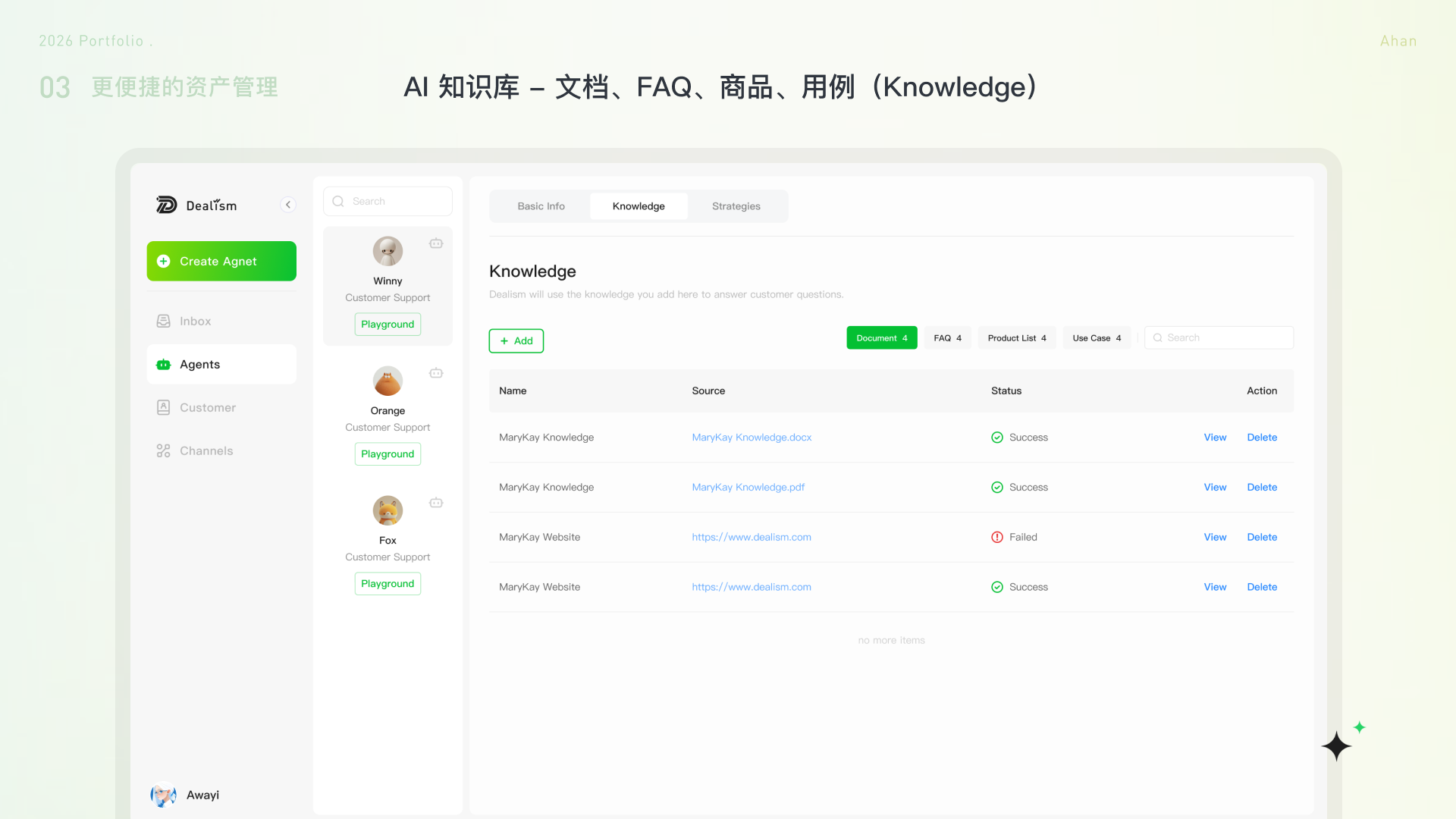Switch to the Strategies tab
Image resolution: width=1456 pixels, height=819 pixels.
[736, 206]
